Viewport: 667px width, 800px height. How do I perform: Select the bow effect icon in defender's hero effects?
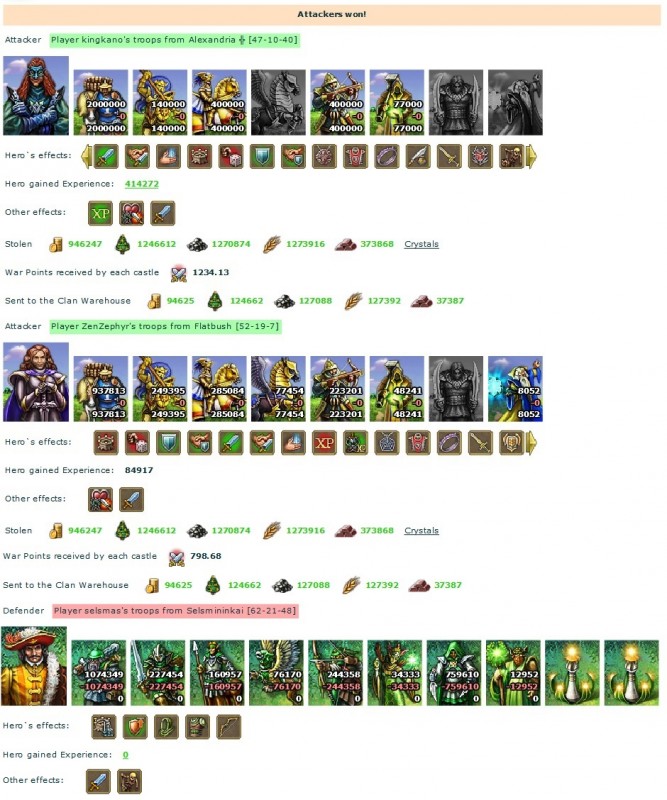coord(229,727)
